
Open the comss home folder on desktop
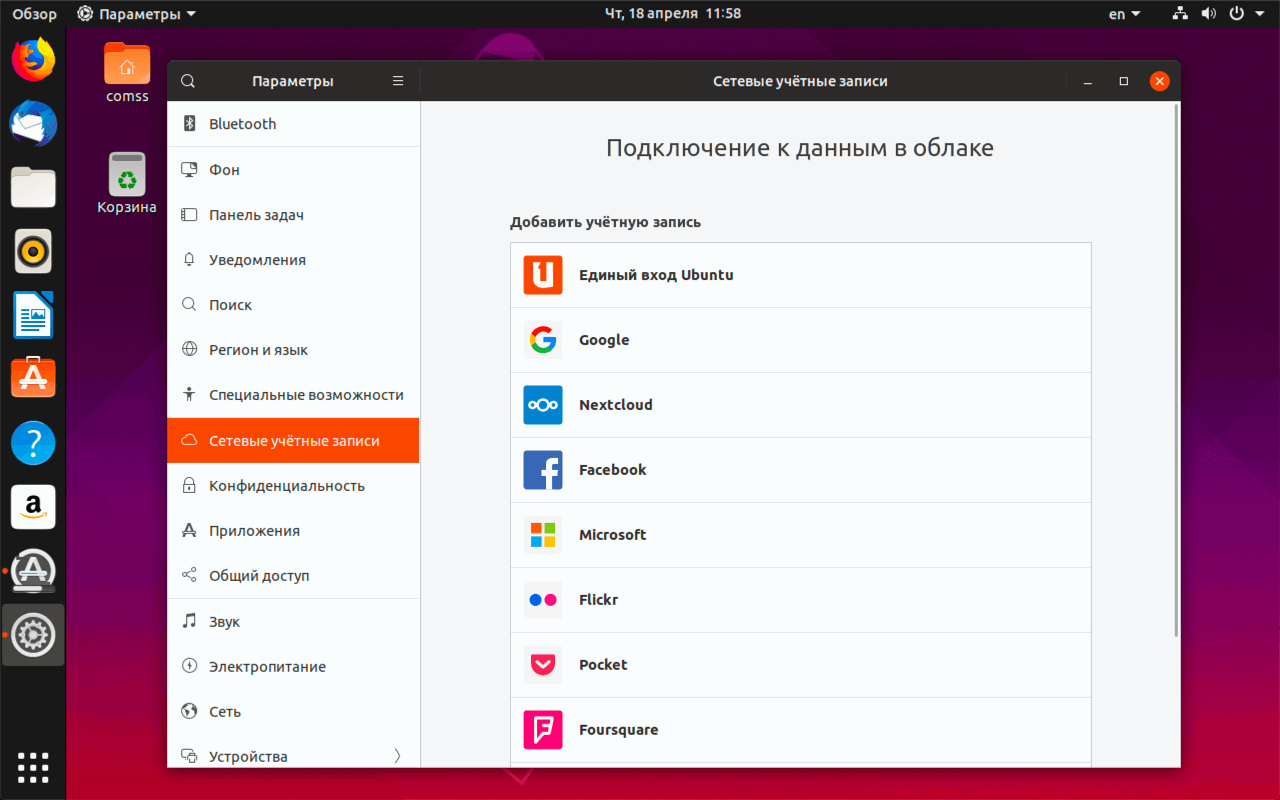(127, 72)
